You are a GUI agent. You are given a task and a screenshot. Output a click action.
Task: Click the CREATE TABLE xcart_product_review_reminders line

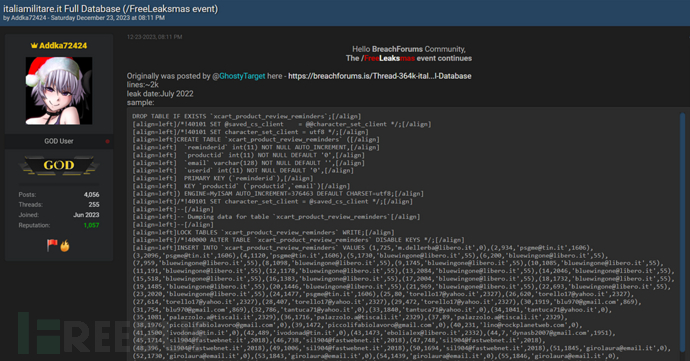coord(256,140)
